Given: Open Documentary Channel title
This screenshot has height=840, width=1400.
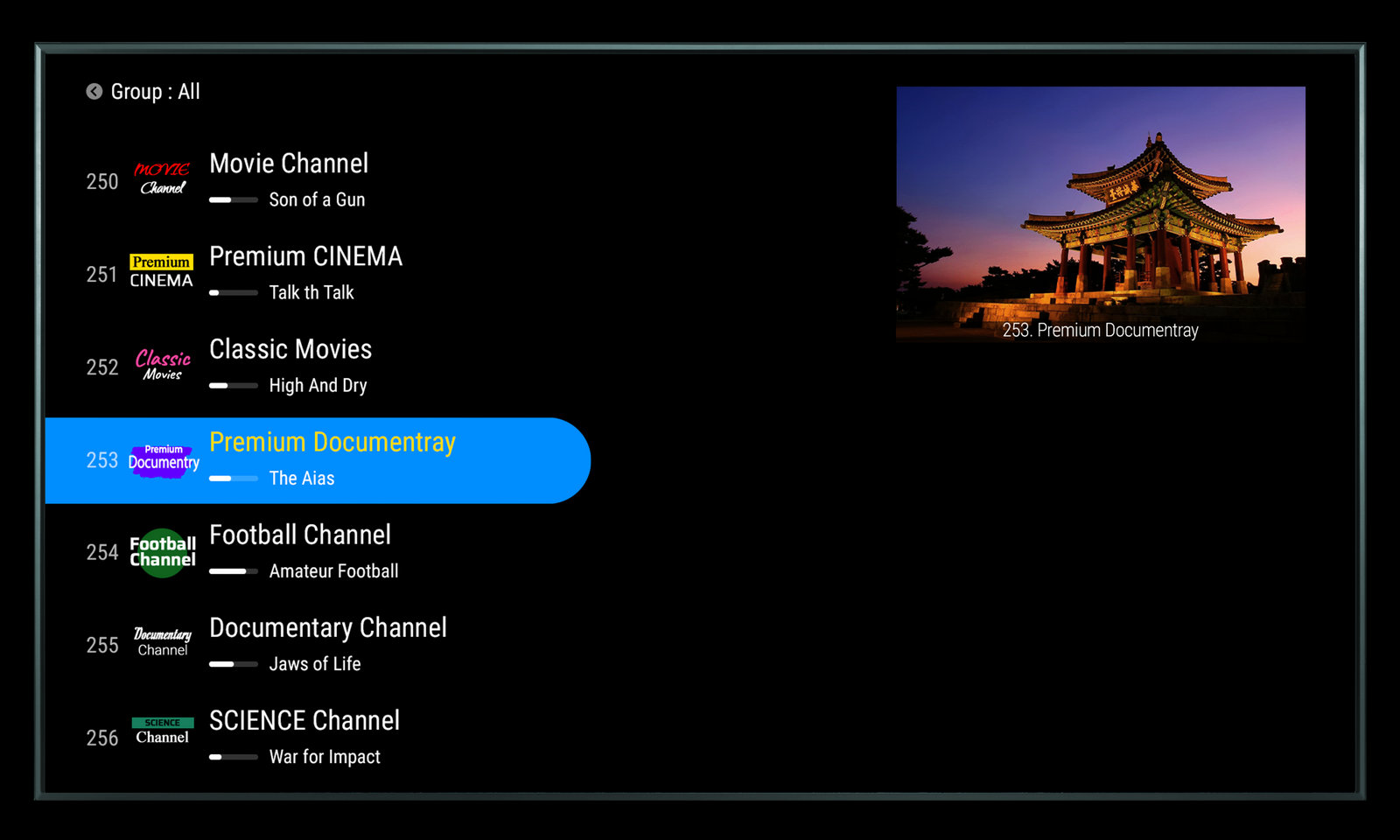Looking at the screenshot, I should tap(328, 628).
